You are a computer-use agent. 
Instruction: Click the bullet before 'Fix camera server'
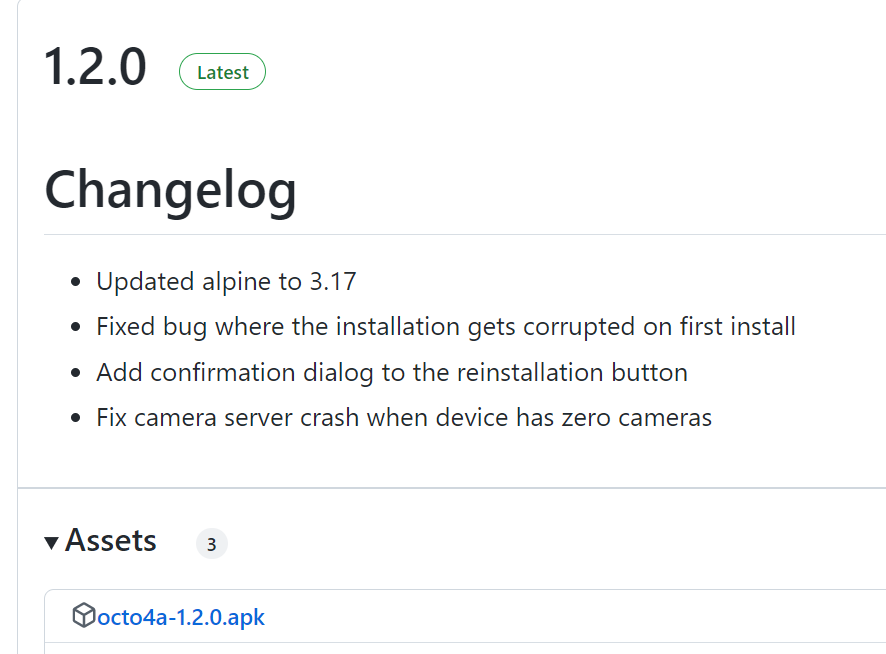pos(76,418)
